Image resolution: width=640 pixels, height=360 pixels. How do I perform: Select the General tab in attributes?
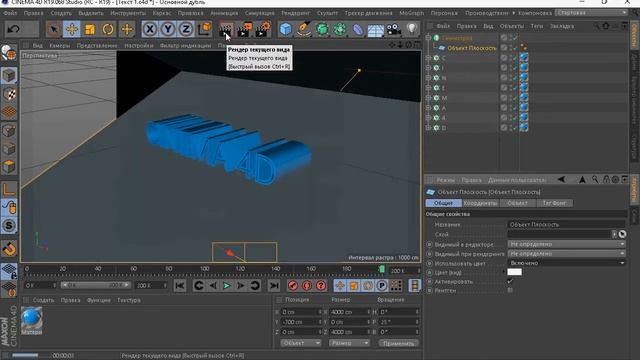444,203
